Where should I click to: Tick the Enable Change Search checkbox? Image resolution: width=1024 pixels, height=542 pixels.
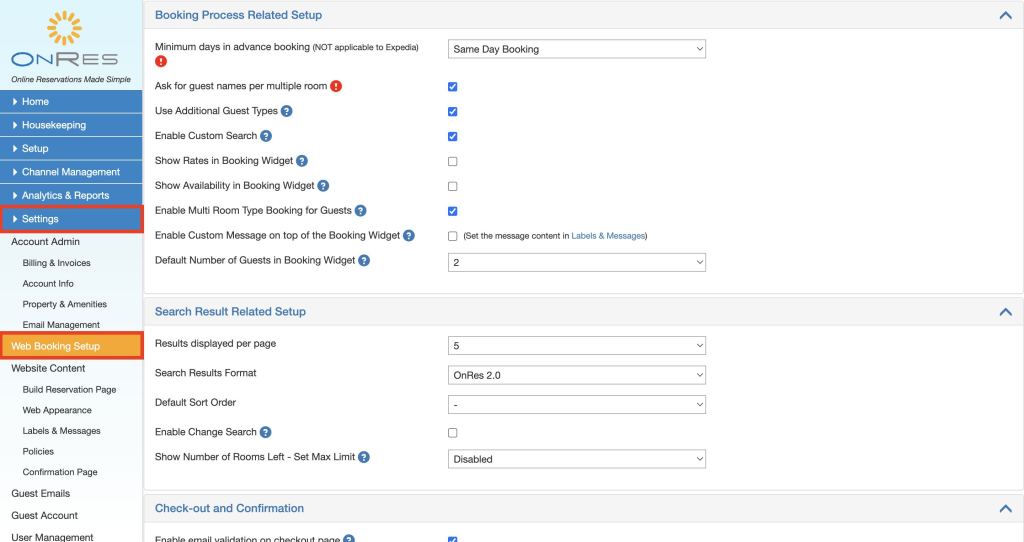[x=453, y=433]
